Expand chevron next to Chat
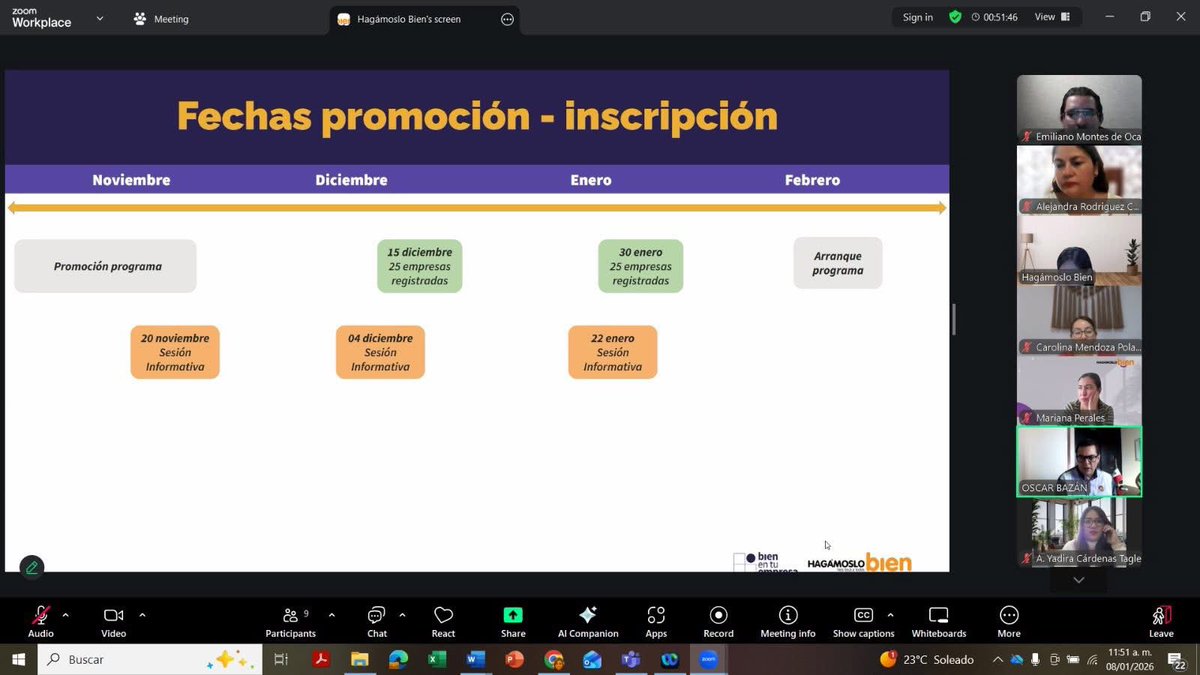 tap(402, 615)
